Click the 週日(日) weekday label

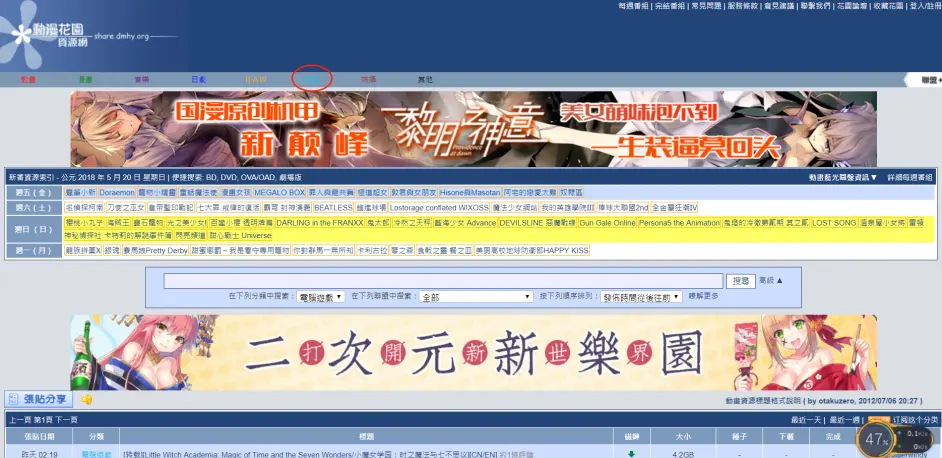coord(33,230)
